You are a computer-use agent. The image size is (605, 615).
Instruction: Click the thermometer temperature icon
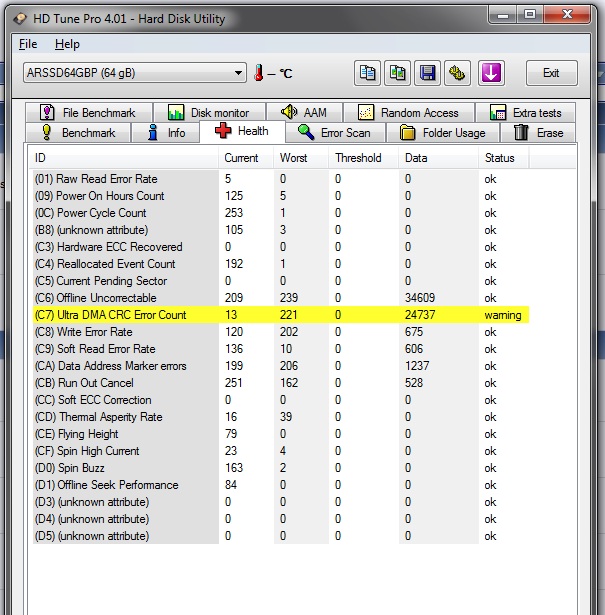pos(258,73)
